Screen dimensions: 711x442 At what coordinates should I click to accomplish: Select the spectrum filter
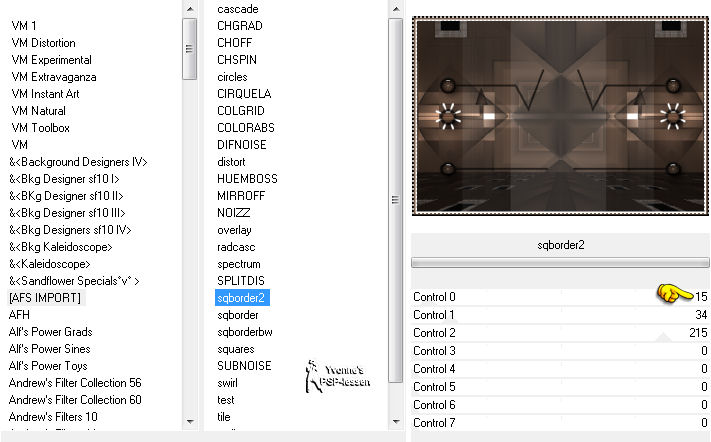(239, 264)
